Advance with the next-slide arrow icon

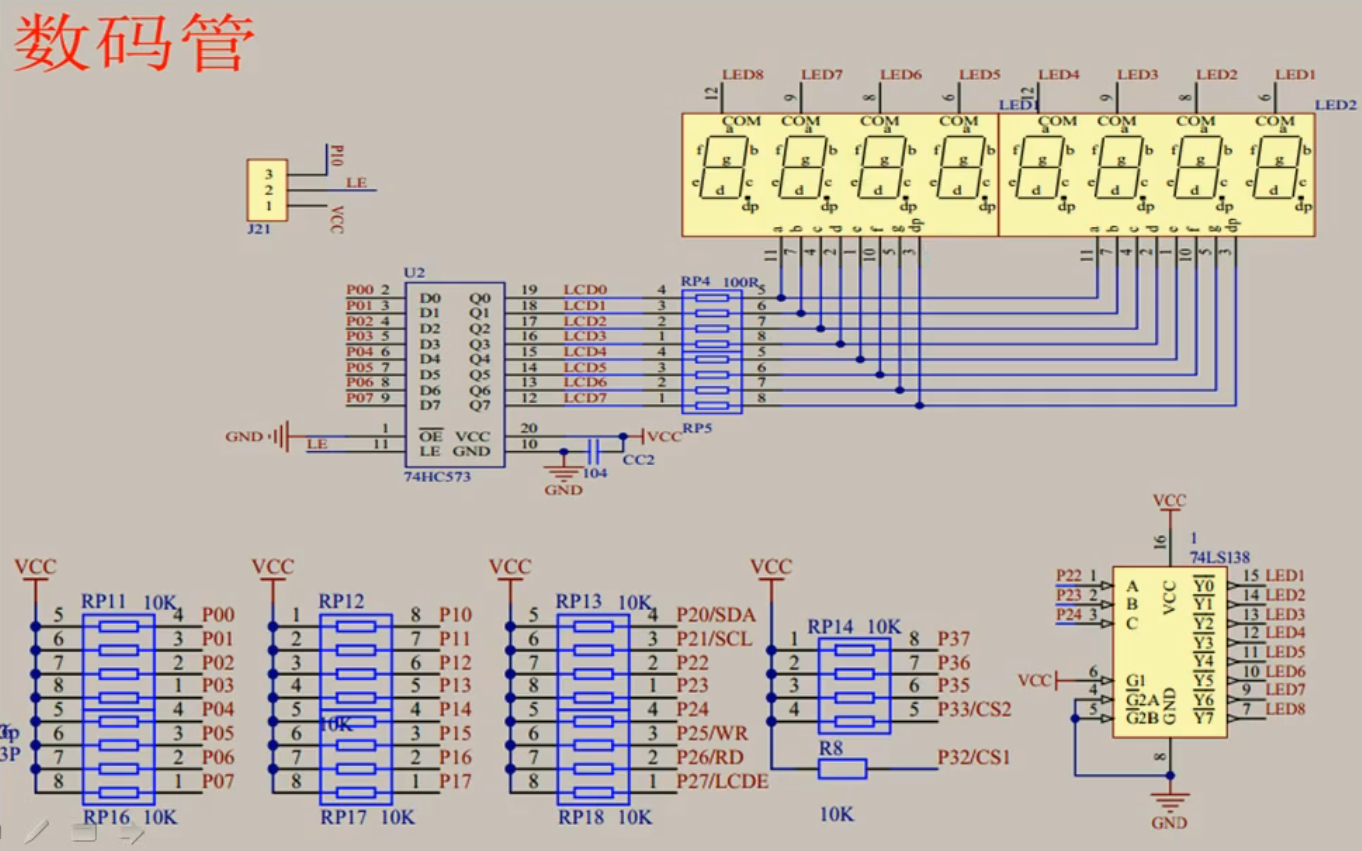[131, 832]
